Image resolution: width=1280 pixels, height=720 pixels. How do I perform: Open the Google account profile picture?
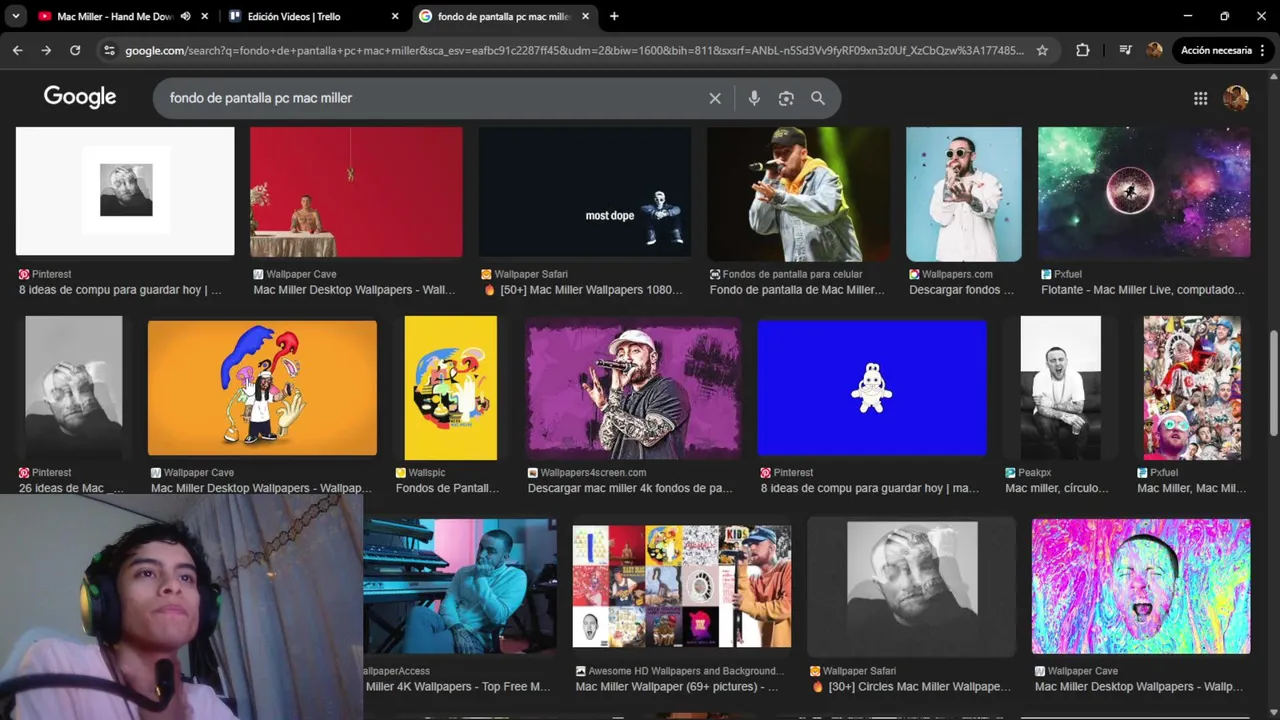[x=1236, y=98]
